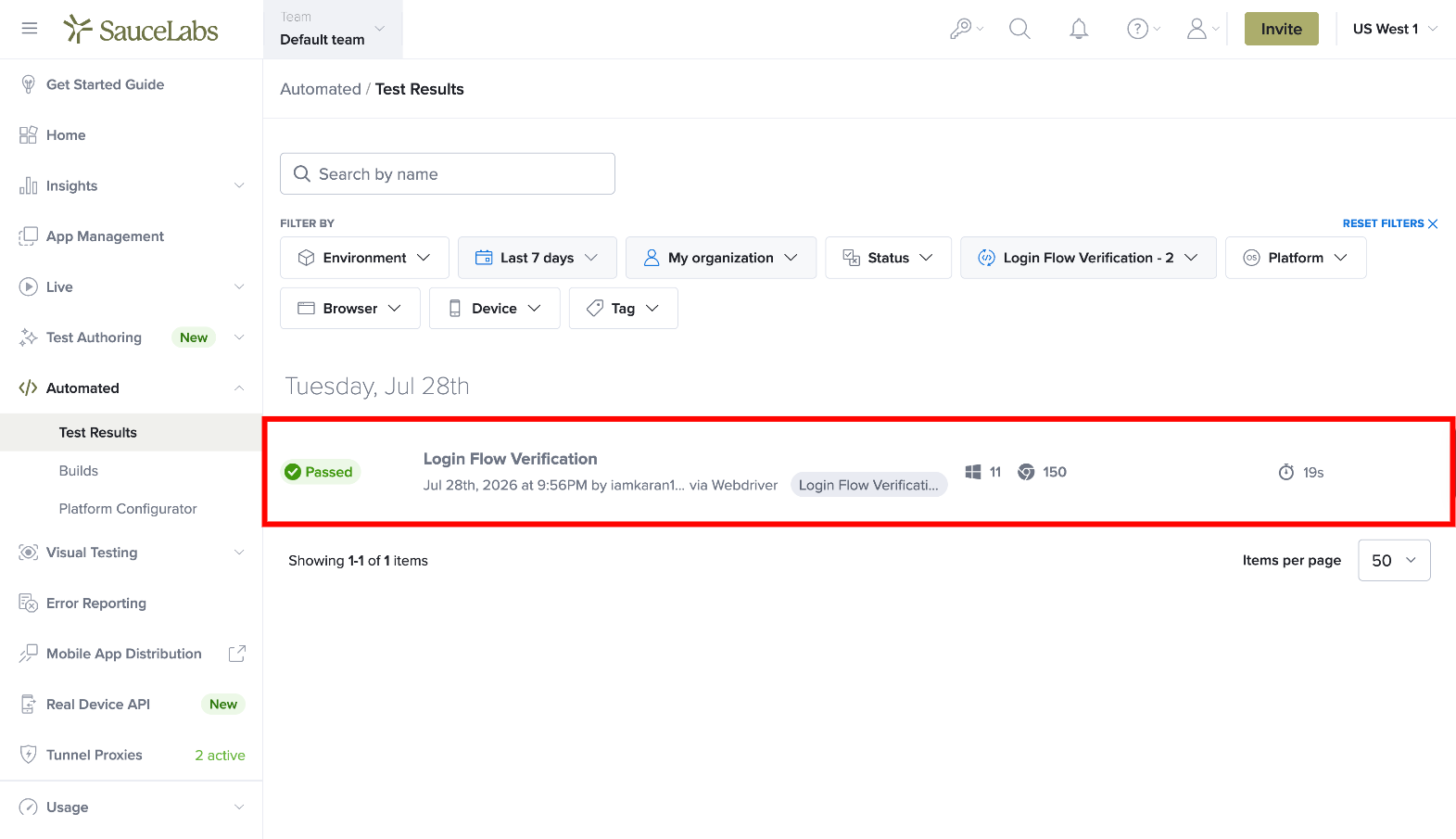Click the search magnifier in header

[1019, 29]
